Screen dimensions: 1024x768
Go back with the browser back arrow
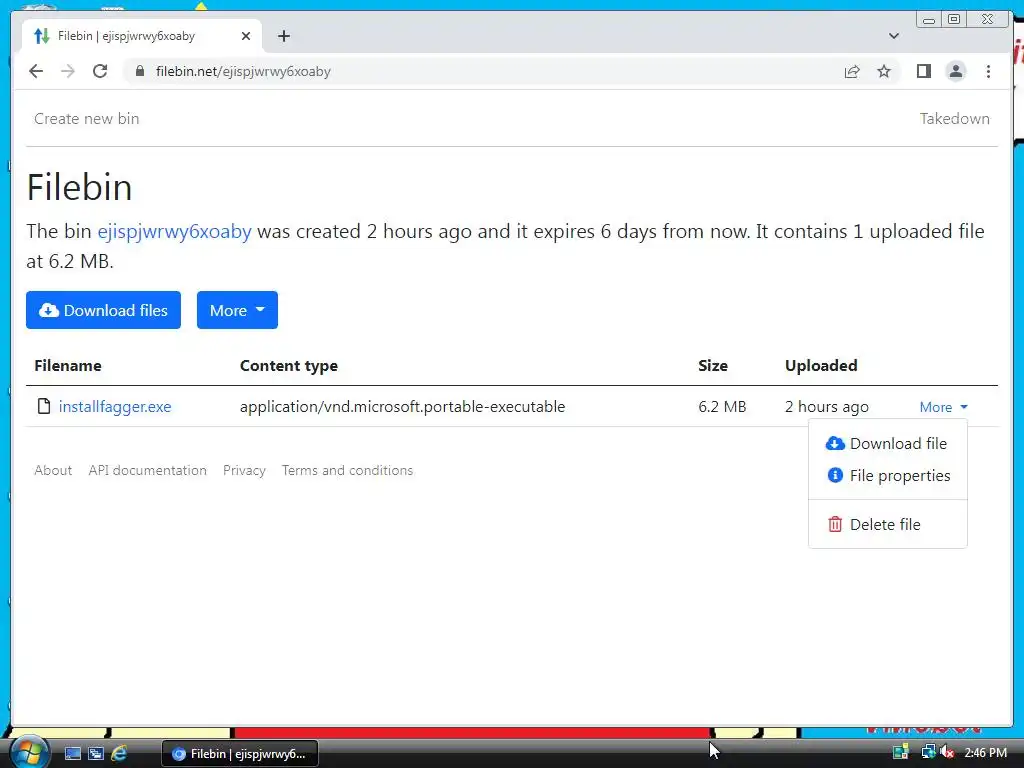pos(36,71)
